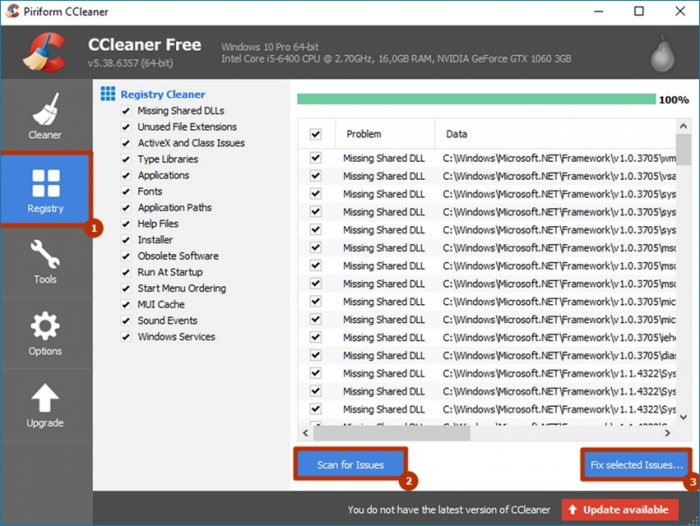Select the Registry section in sidebar

45,190
